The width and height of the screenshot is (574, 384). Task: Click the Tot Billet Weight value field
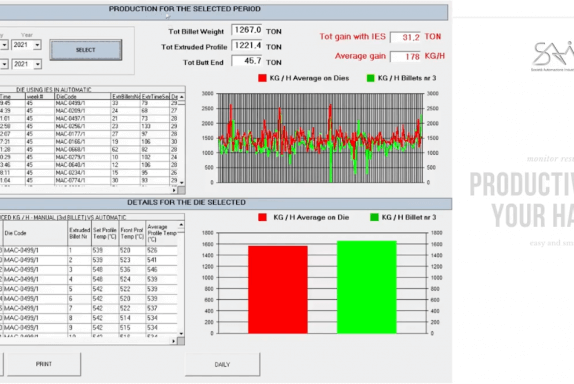pyautogui.click(x=247, y=30)
